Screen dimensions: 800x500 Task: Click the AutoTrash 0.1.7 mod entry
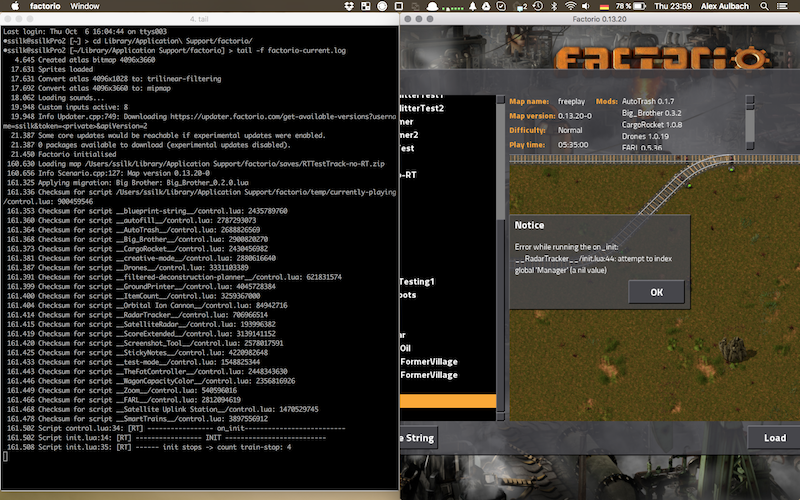[647, 102]
